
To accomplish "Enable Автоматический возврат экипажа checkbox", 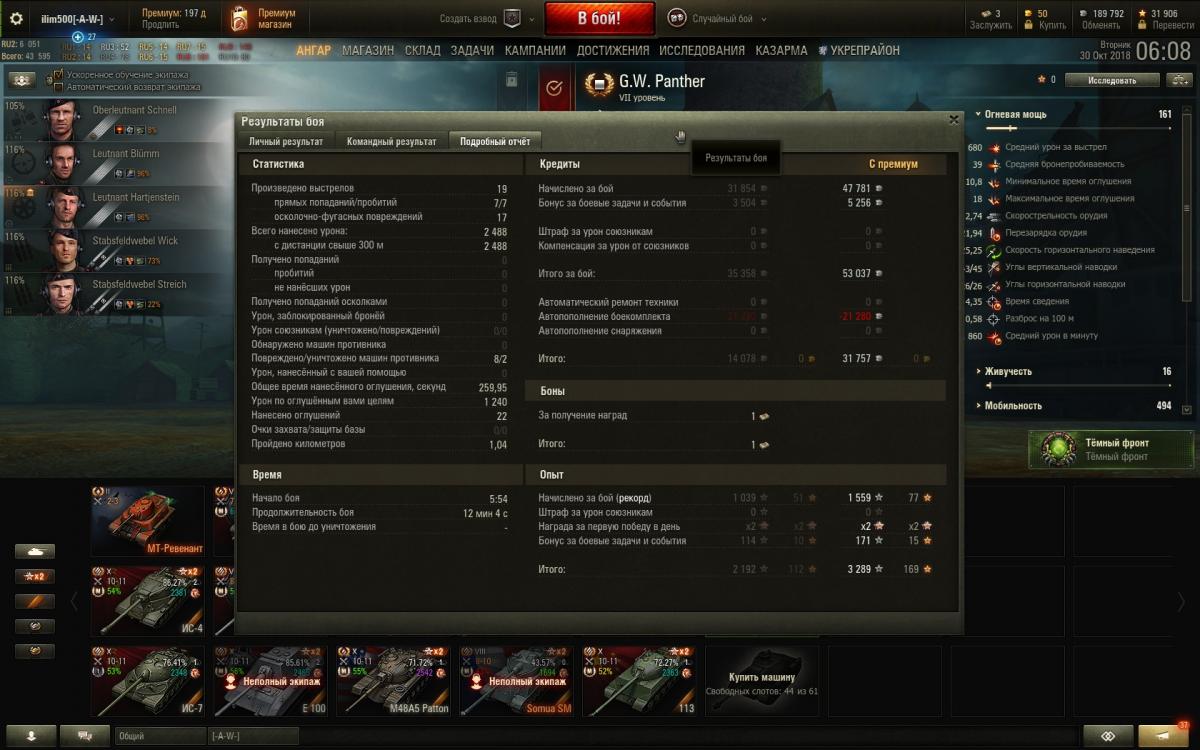I will click(59, 87).
